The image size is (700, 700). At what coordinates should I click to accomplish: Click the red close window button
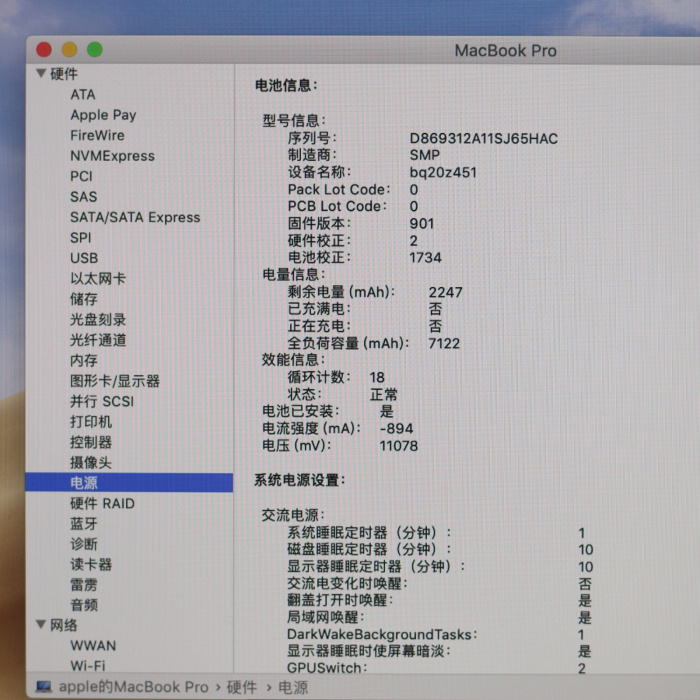[44, 50]
